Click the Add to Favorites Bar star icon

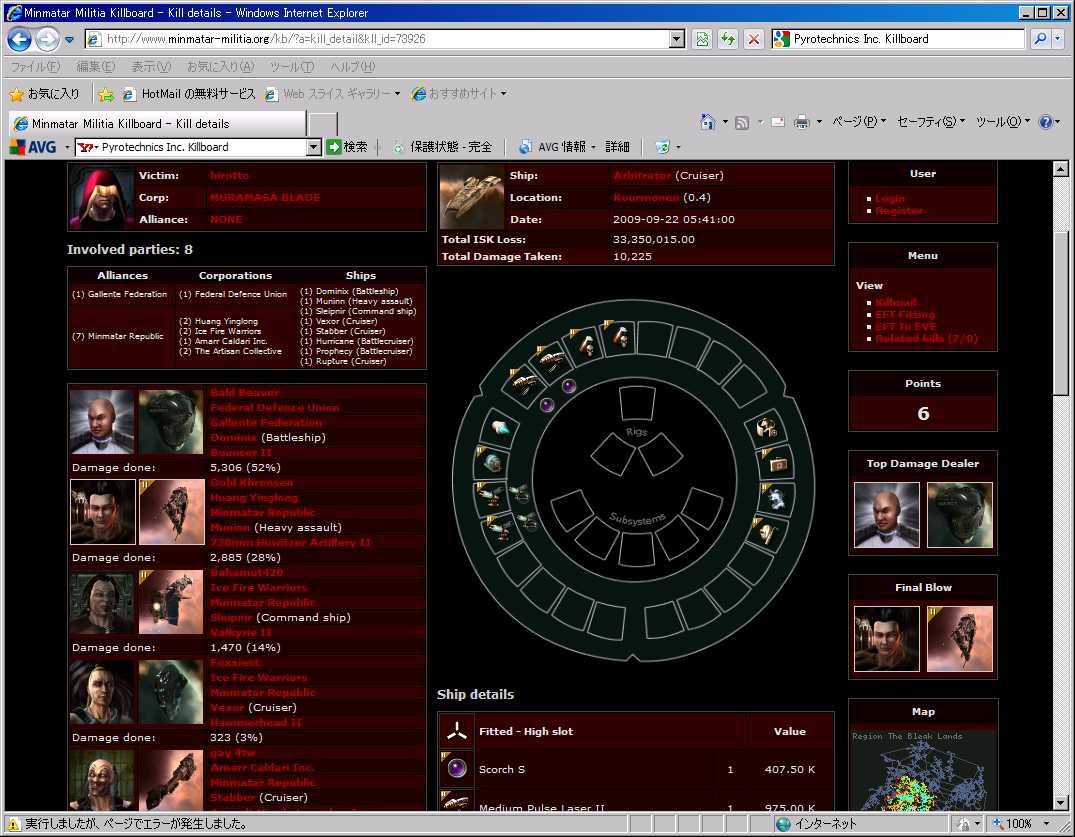[x=106, y=94]
